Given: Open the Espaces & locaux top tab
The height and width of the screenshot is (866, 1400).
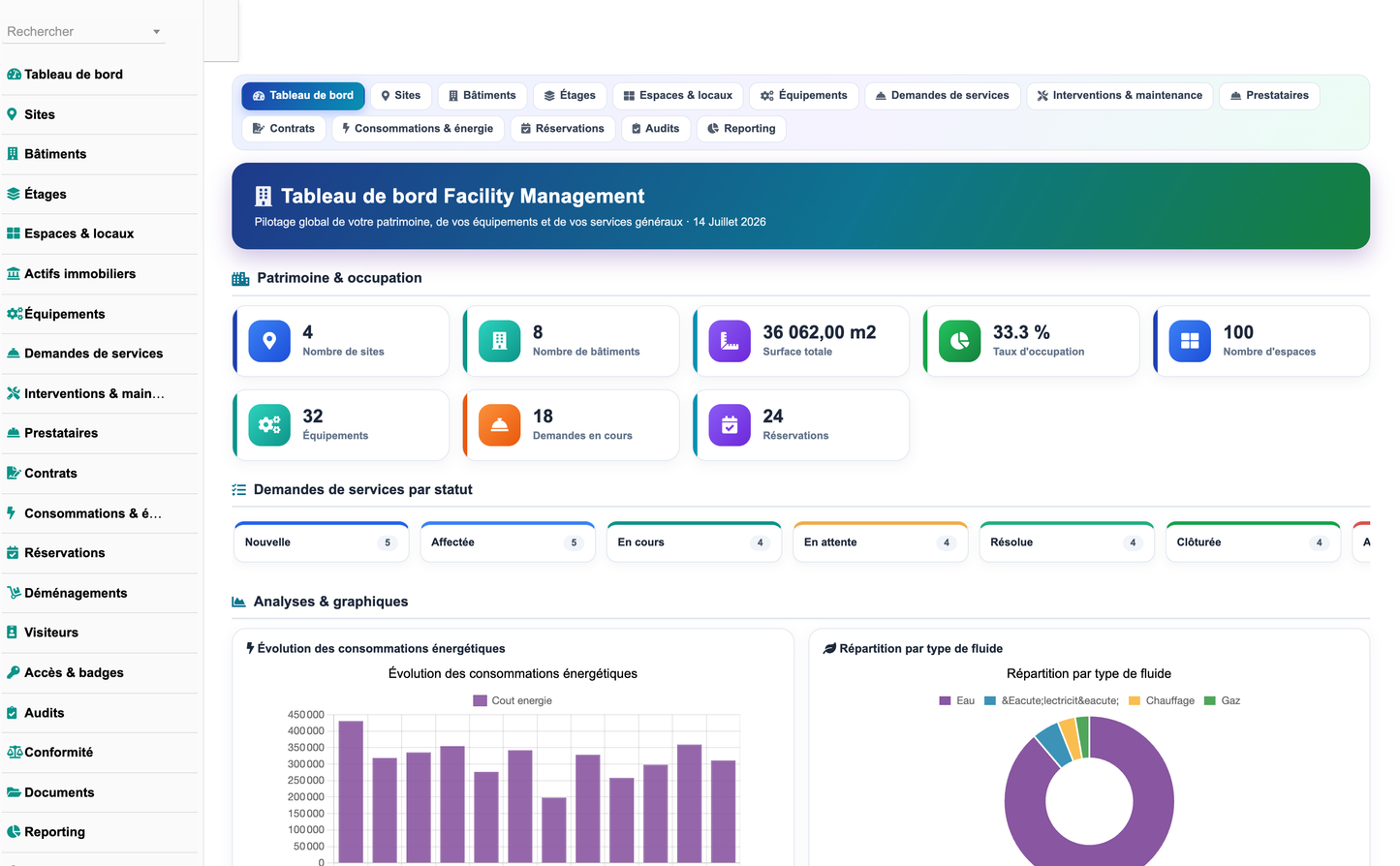Looking at the screenshot, I should [x=678, y=96].
